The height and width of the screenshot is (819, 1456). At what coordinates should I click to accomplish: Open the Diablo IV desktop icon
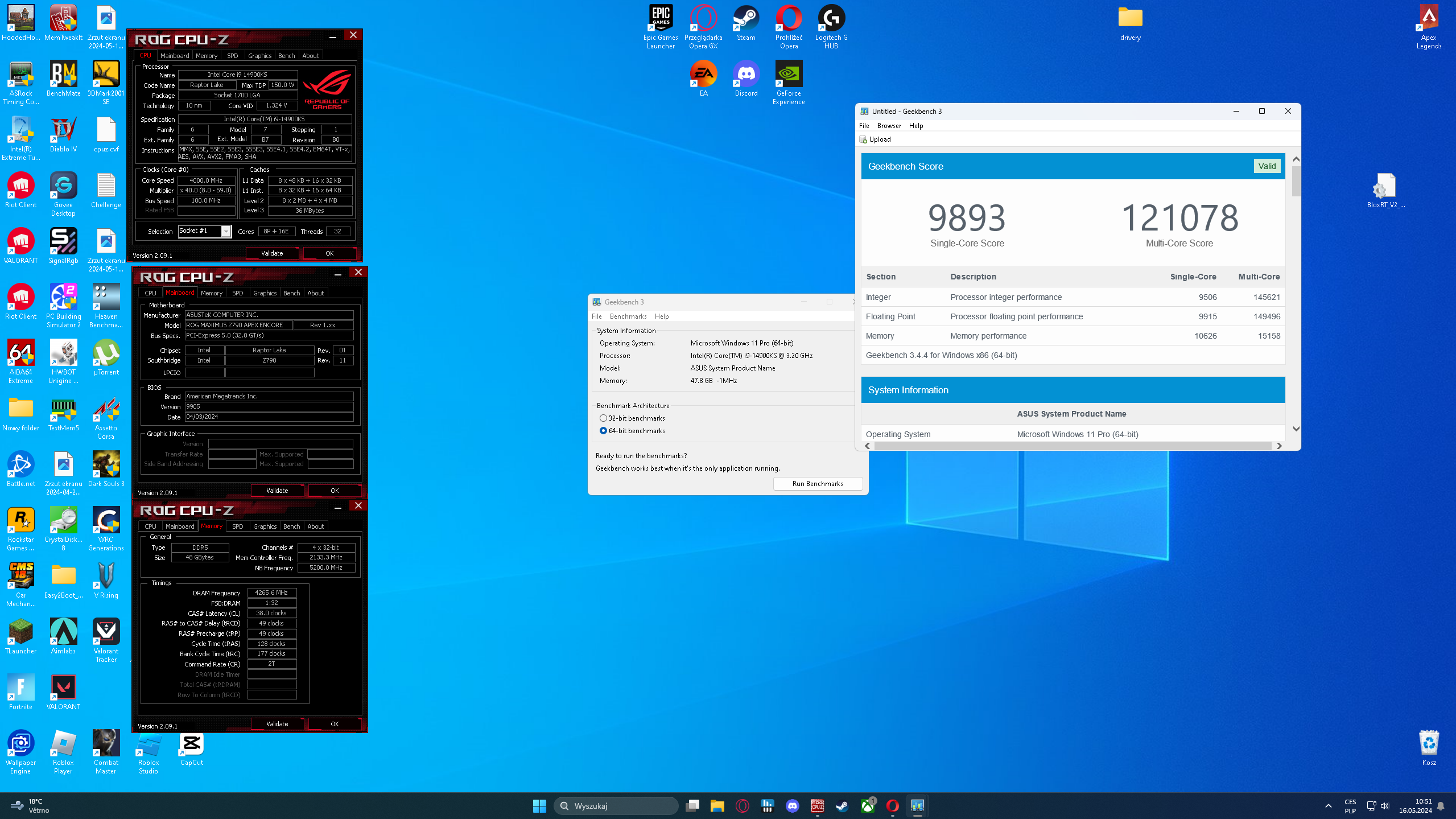pos(63,134)
